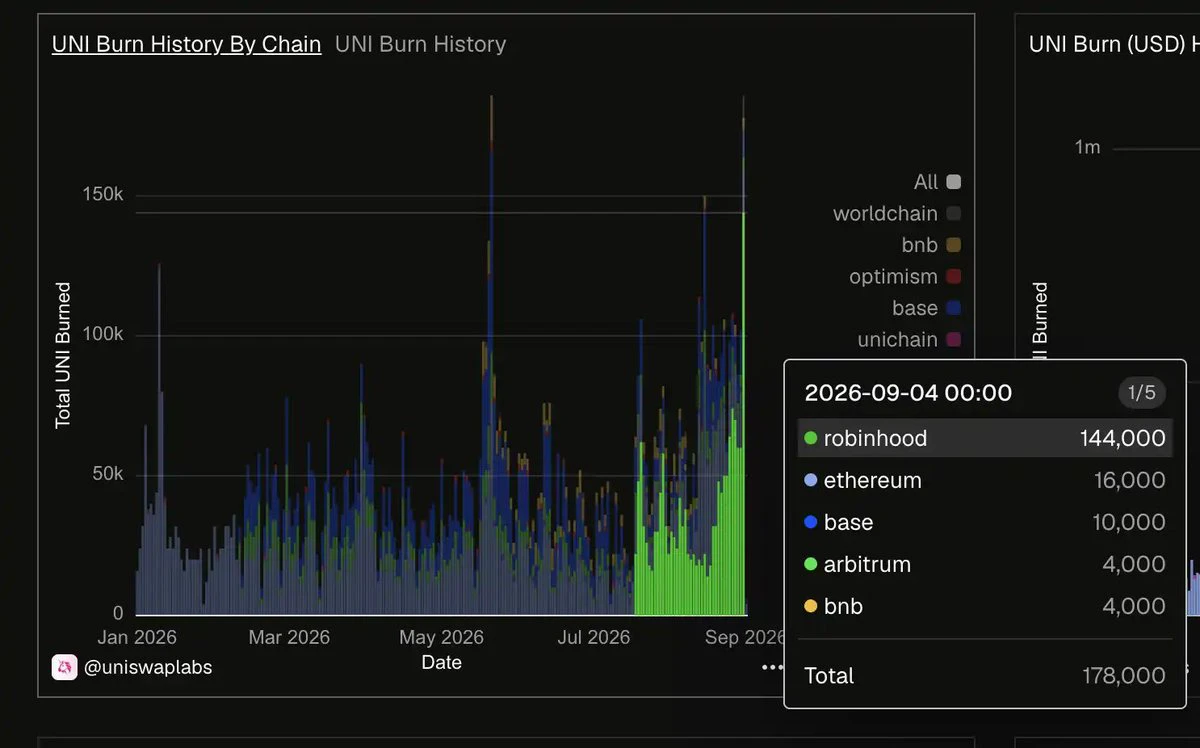The width and height of the screenshot is (1200, 748).
Task: Open the @uniswaplabs profile link
Action: tap(148, 667)
